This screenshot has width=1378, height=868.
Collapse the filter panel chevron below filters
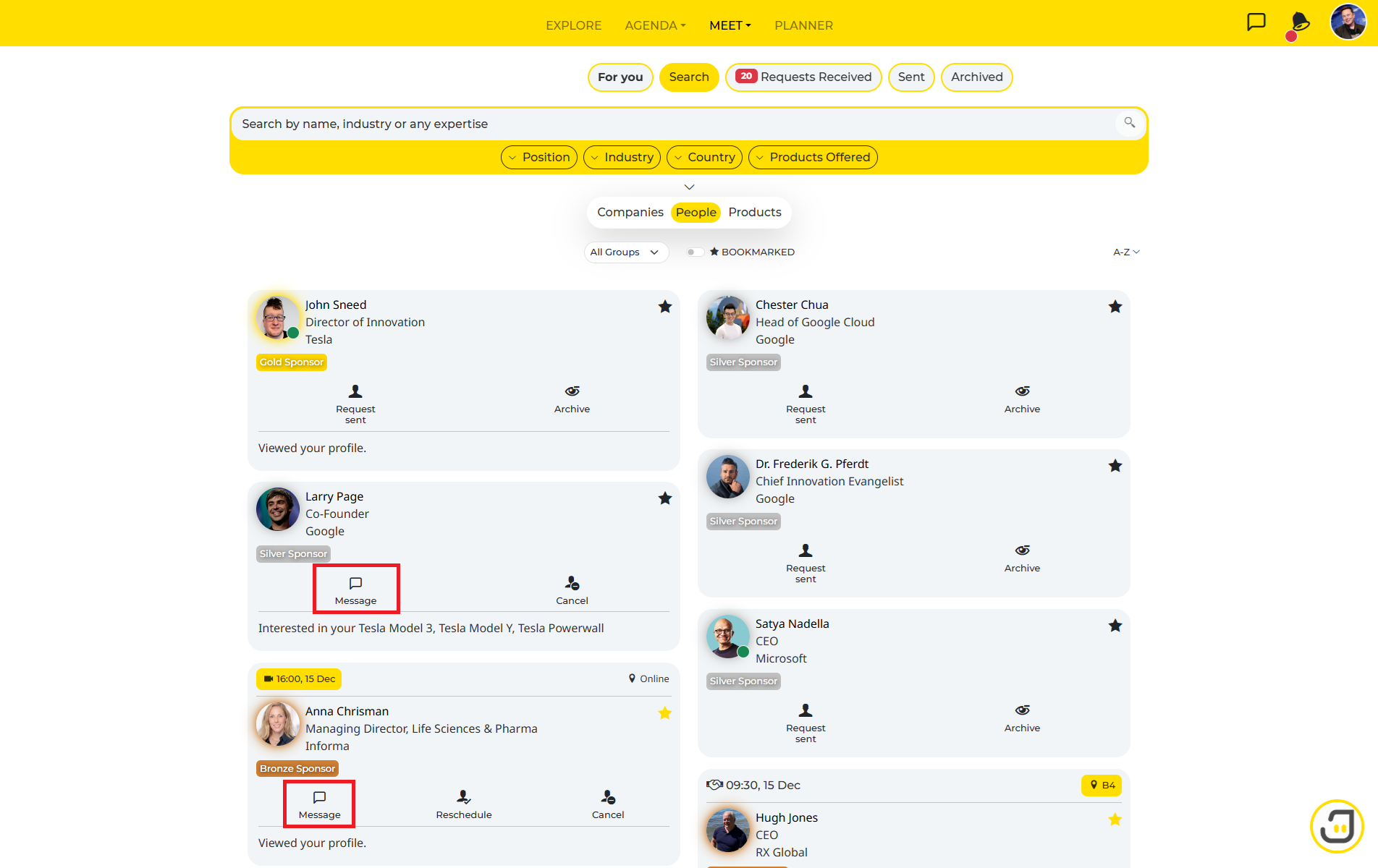tap(689, 187)
